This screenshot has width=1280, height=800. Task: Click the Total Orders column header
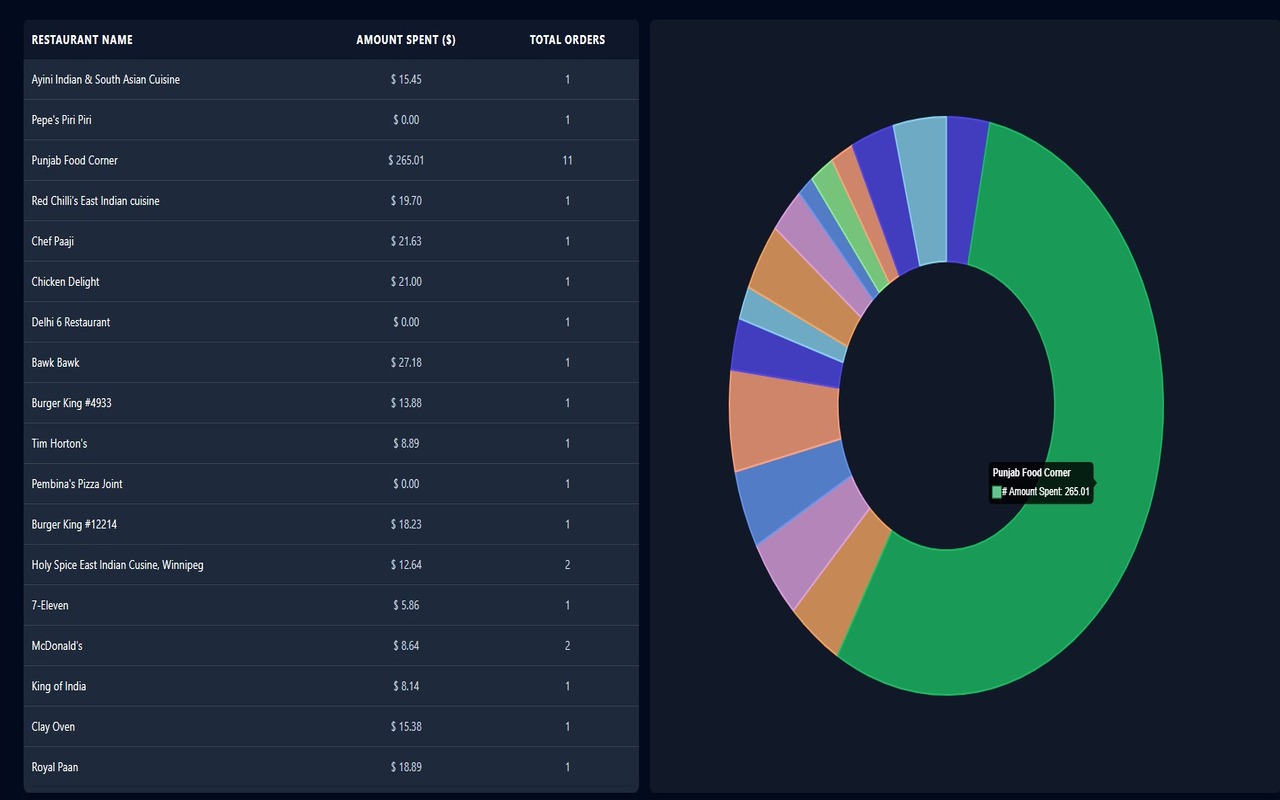click(x=567, y=40)
